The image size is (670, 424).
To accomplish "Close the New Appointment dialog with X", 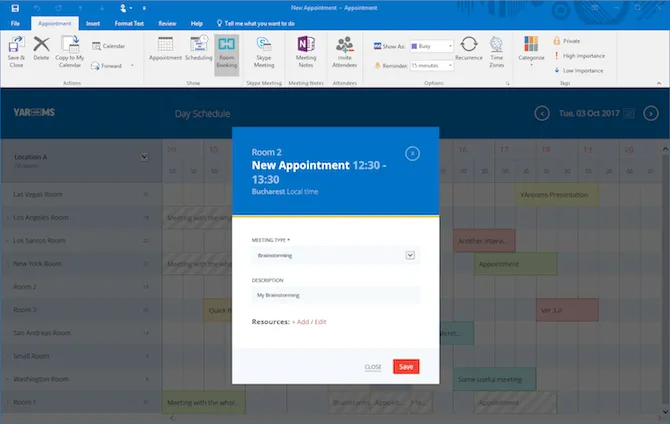I will (412, 153).
